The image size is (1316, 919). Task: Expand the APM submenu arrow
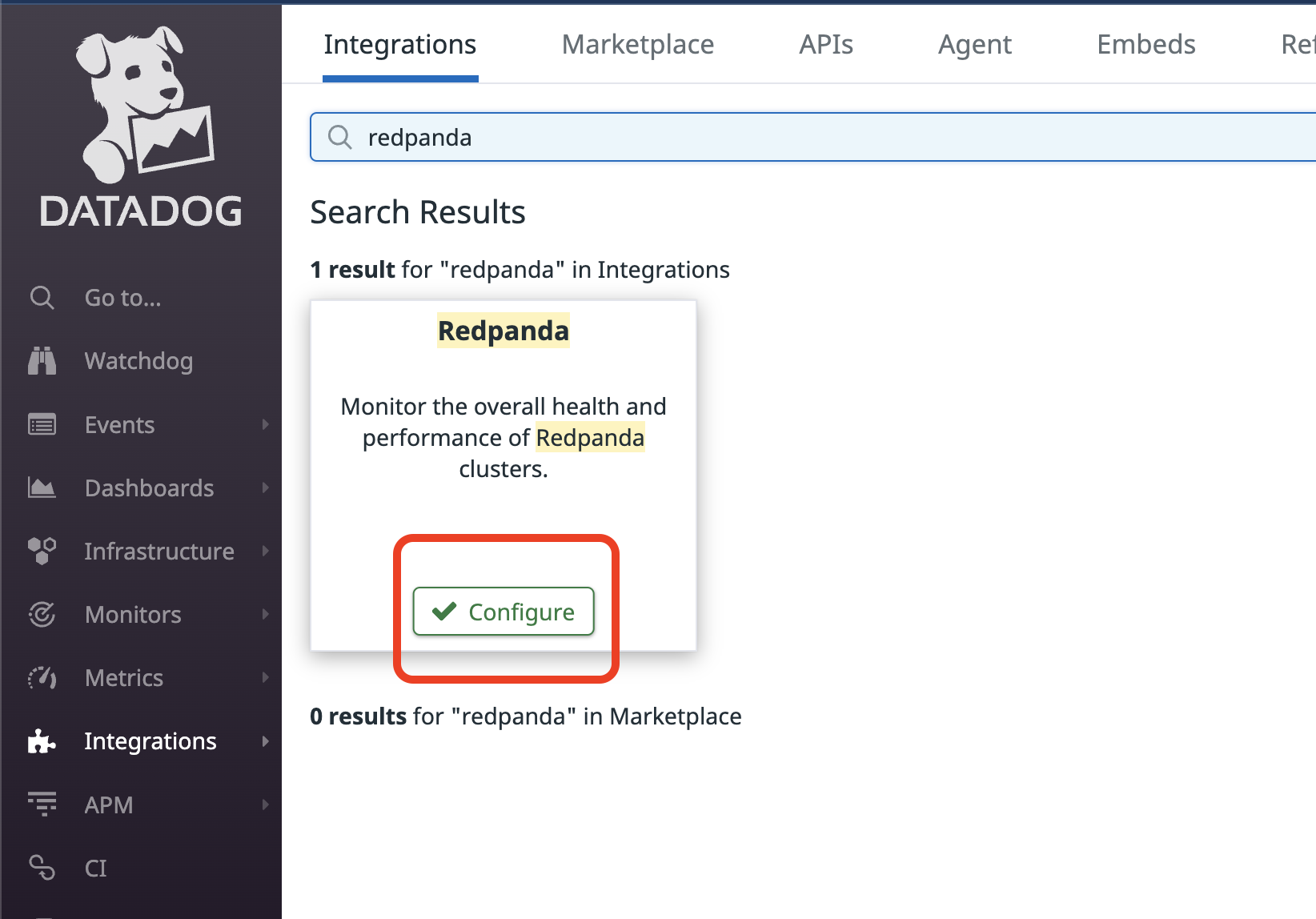tap(266, 805)
